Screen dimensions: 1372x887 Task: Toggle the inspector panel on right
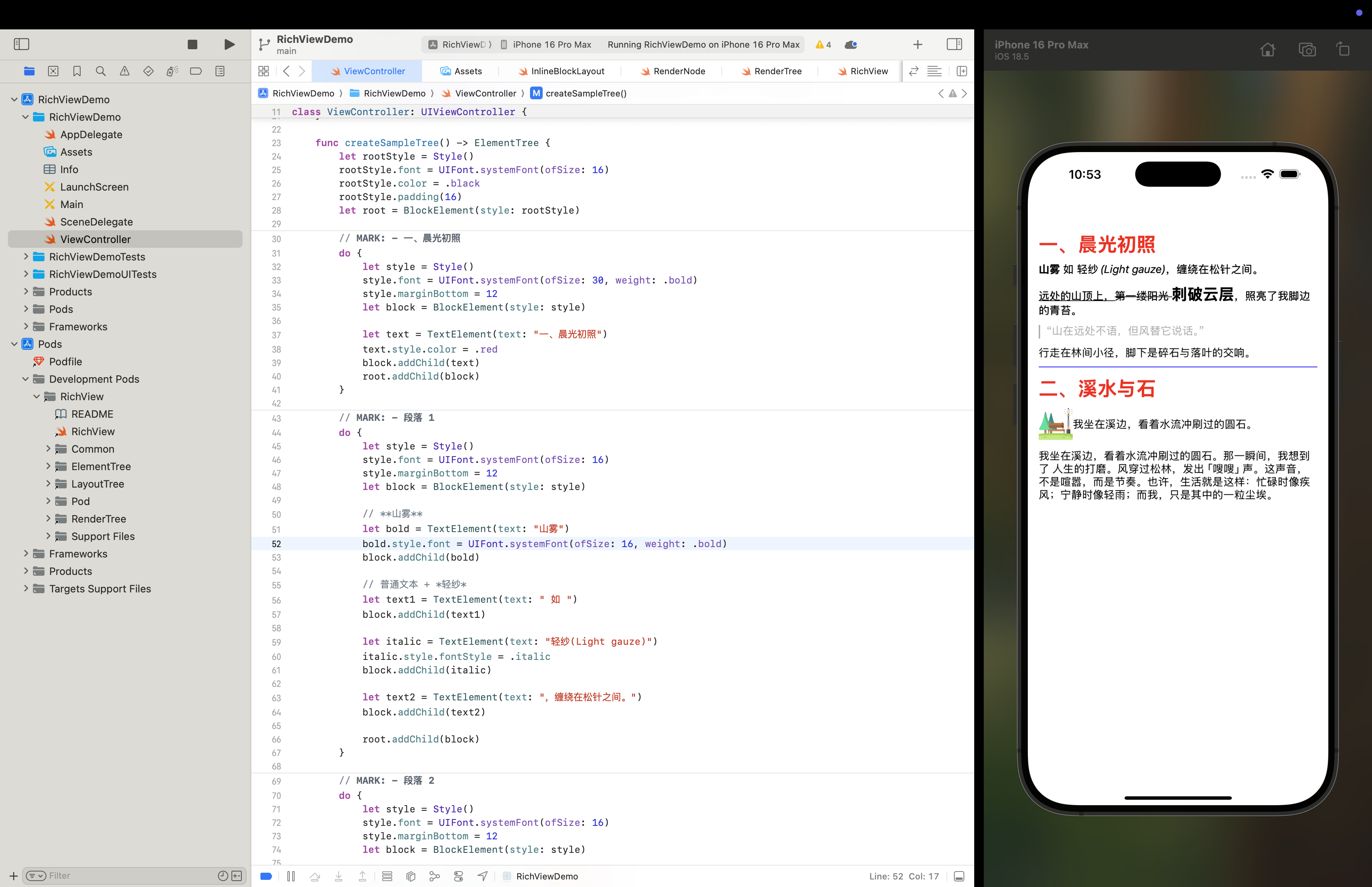tap(954, 44)
